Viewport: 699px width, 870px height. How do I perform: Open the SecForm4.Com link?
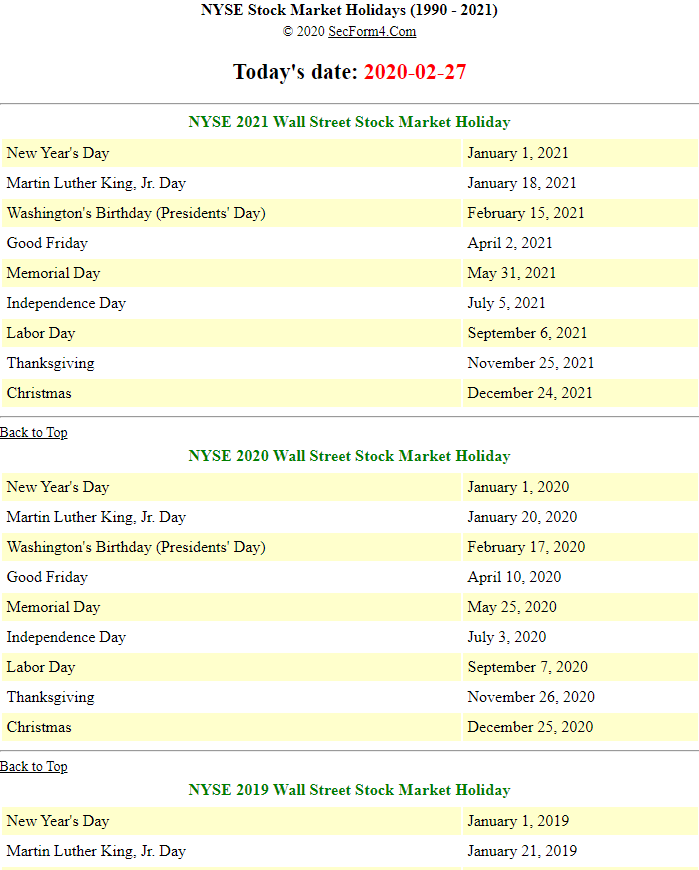click(x=372, y=32)
